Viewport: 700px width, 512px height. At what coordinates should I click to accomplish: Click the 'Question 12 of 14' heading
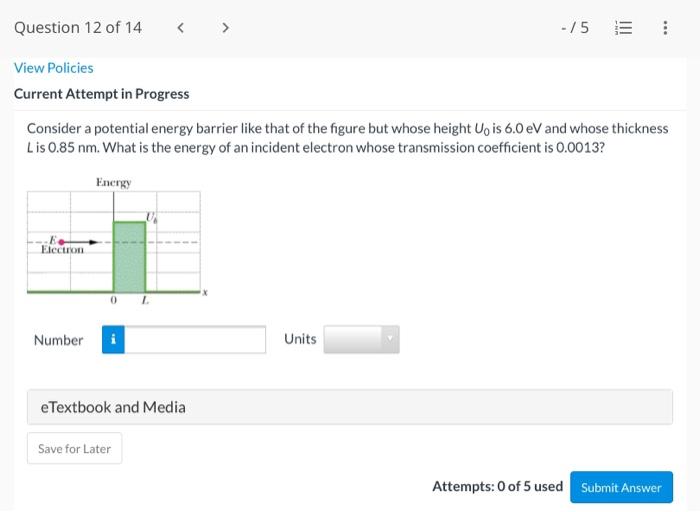78,28
